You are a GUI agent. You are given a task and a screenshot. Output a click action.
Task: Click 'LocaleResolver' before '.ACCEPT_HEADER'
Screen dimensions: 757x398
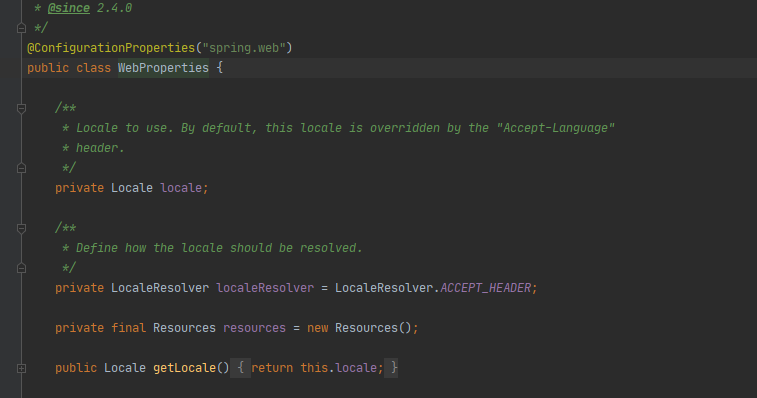coord(384,288)
